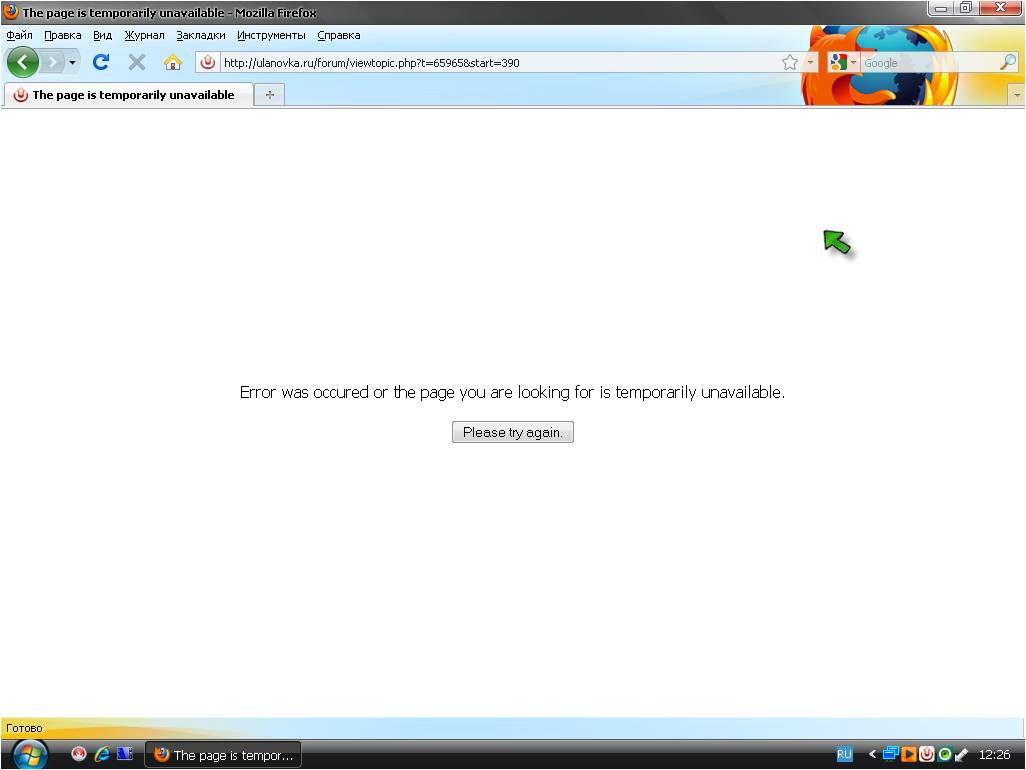Reload the page with the Refresh icon

101,62
